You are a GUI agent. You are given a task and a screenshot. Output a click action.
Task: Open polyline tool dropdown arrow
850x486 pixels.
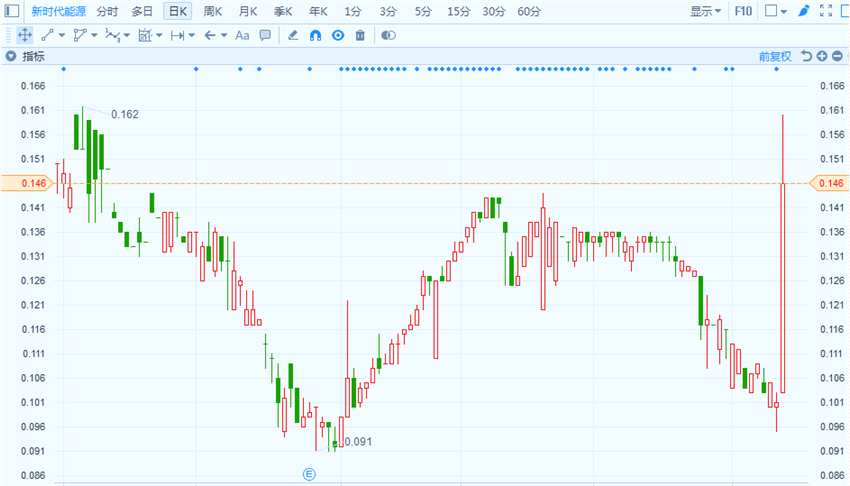click(x=94, y=36)
